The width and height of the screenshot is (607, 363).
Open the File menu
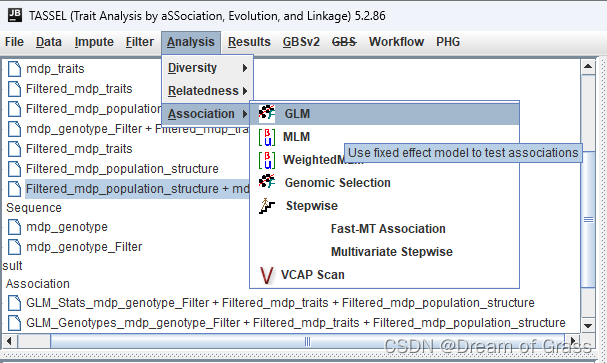click(14, 42)
